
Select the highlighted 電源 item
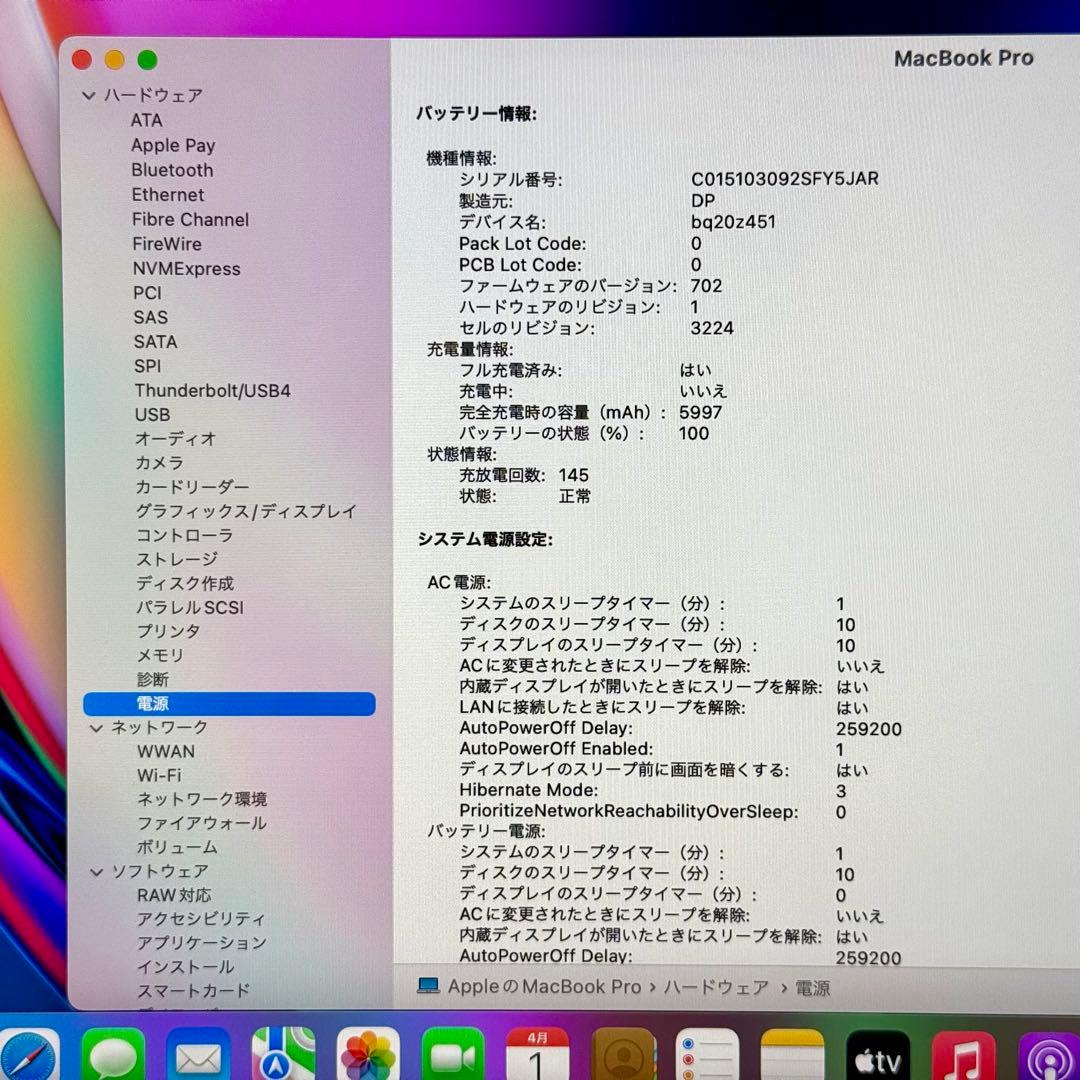229,704
